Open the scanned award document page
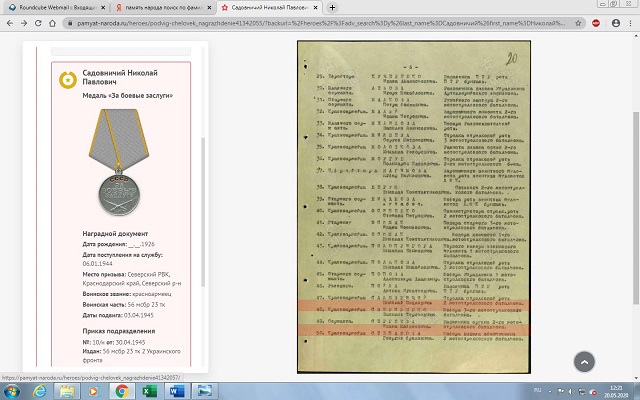 (x=414, y=207)
